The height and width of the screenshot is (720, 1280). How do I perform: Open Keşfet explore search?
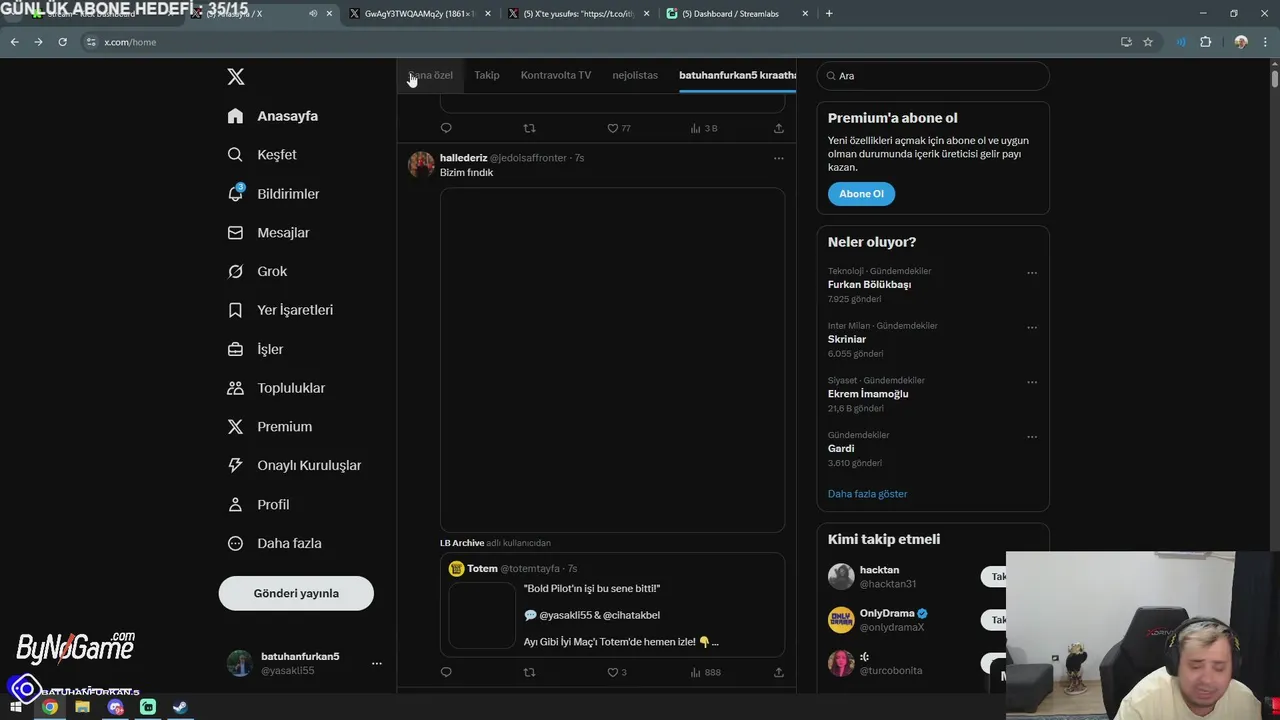262,155
